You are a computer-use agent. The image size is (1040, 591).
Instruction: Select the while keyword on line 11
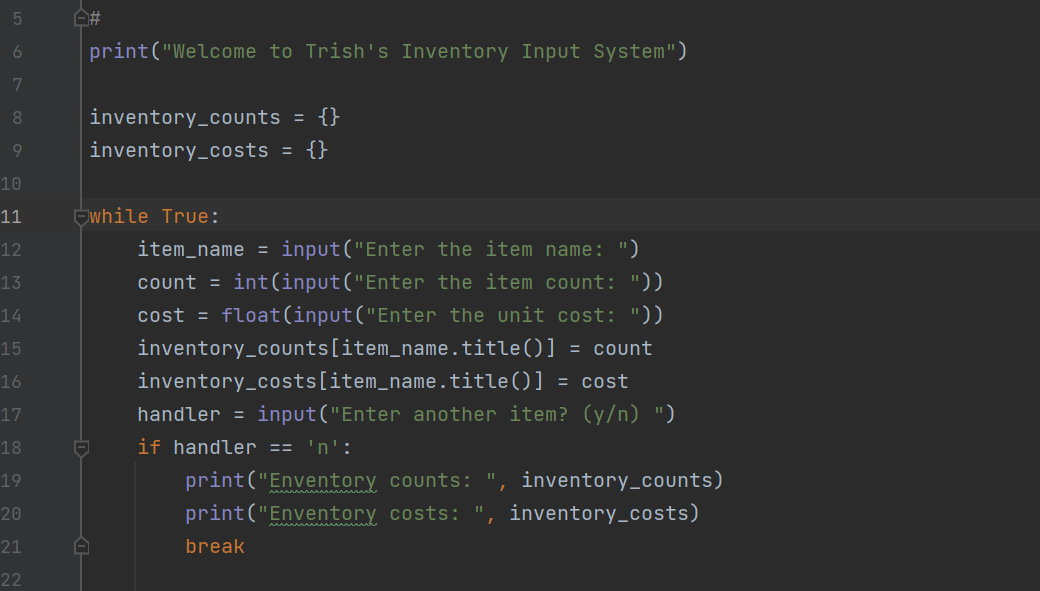point(118,216)
